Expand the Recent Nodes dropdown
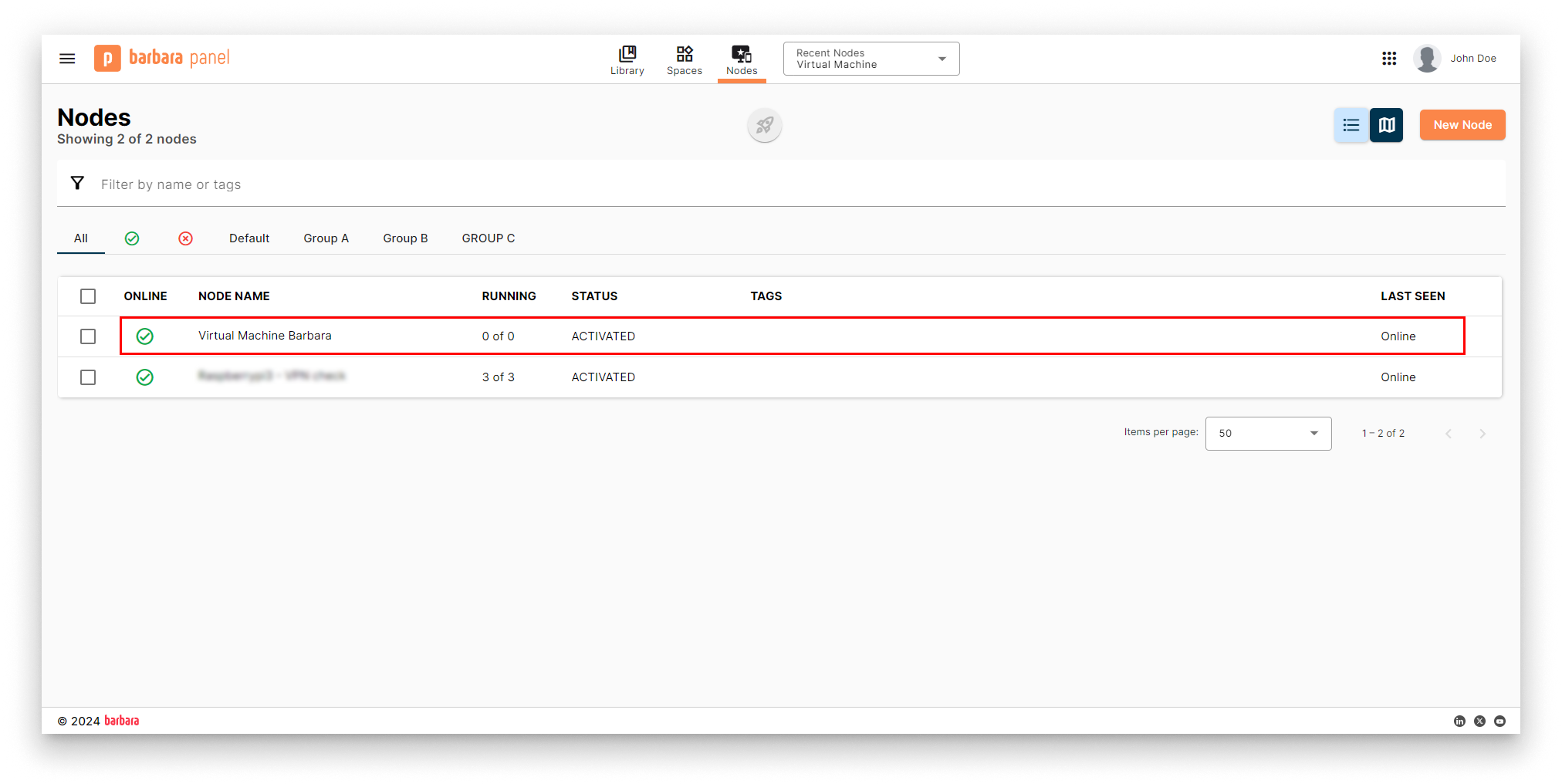This screenshot has width=1562, height=784. pos(871,59)
